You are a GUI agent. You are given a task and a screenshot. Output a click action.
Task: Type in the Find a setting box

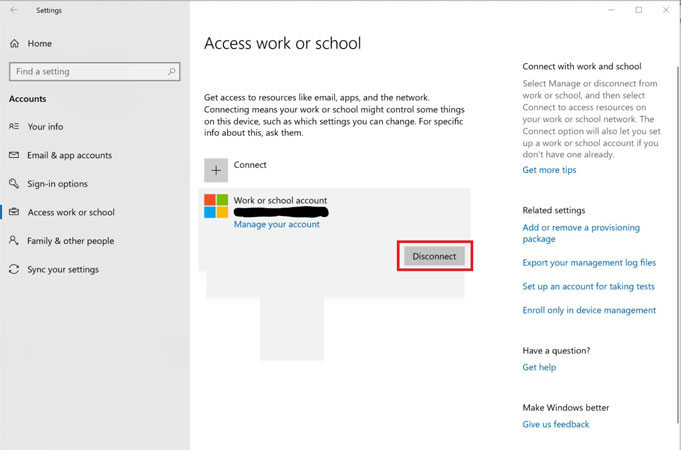coord(88,72)
